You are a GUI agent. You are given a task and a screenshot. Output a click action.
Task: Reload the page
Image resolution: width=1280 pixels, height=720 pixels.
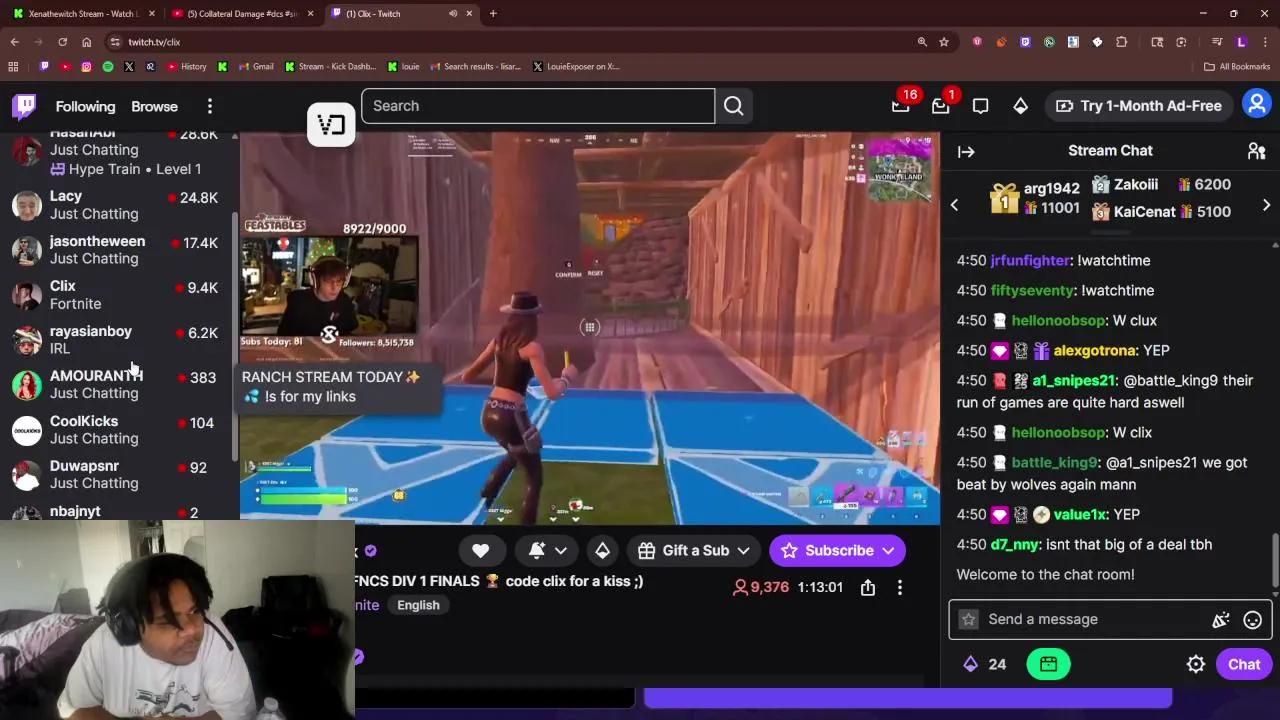(62, 42)
